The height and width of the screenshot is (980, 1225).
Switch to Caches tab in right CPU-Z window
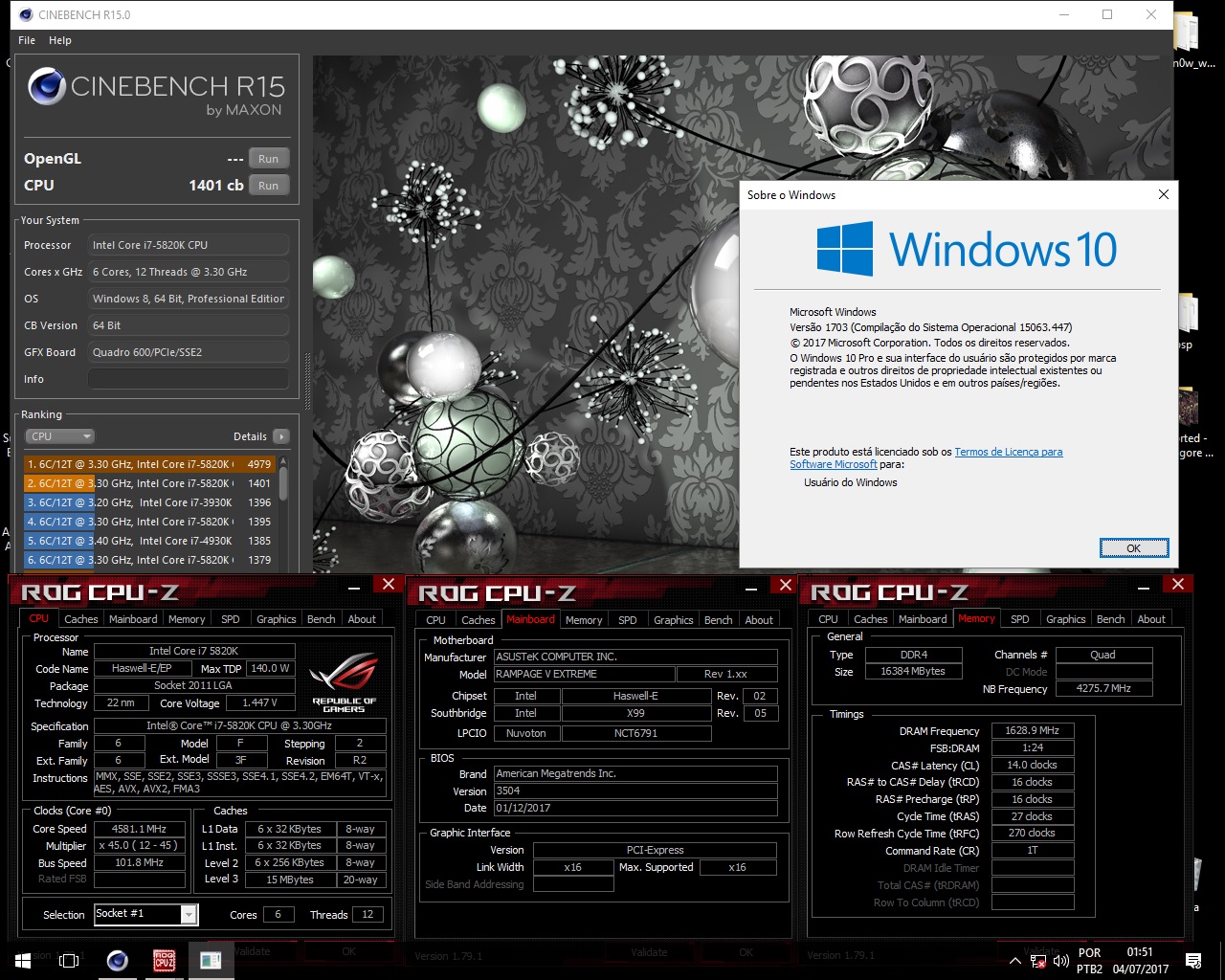point(871,619)
